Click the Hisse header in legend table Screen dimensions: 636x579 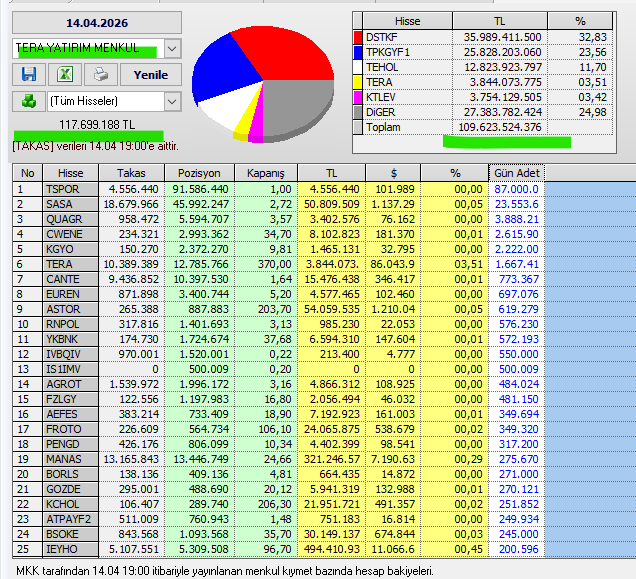click(407, 21)
